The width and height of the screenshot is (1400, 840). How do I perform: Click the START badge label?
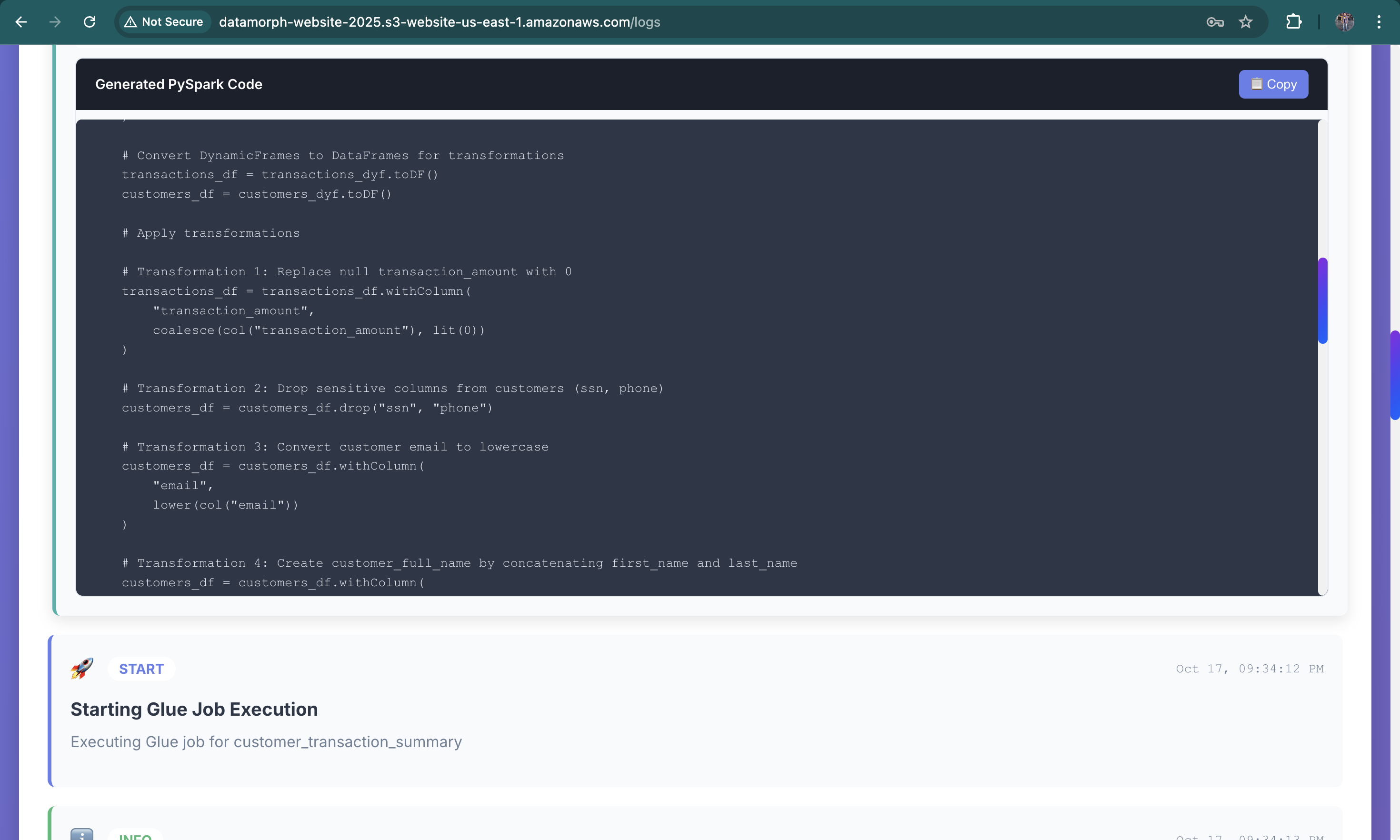(x=141, y=669)
